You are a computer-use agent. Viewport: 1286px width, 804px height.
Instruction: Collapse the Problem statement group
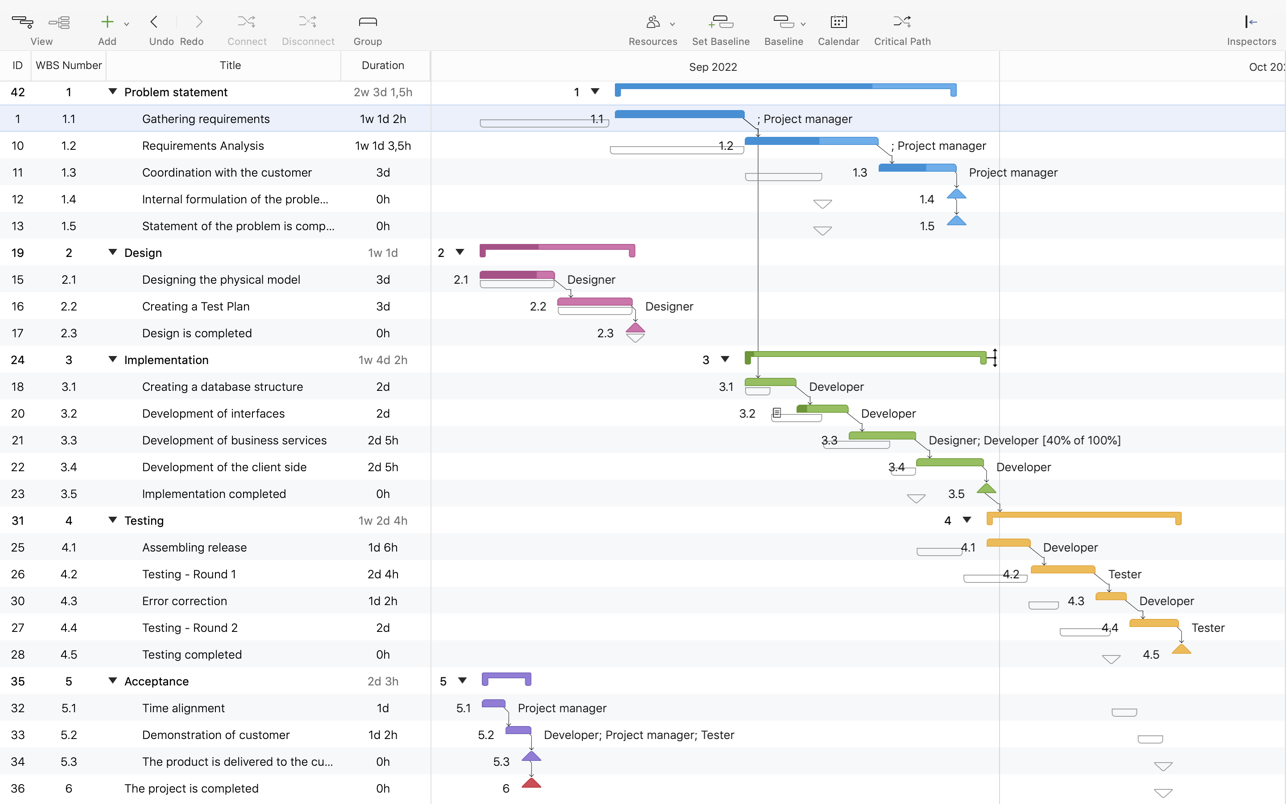112,92
